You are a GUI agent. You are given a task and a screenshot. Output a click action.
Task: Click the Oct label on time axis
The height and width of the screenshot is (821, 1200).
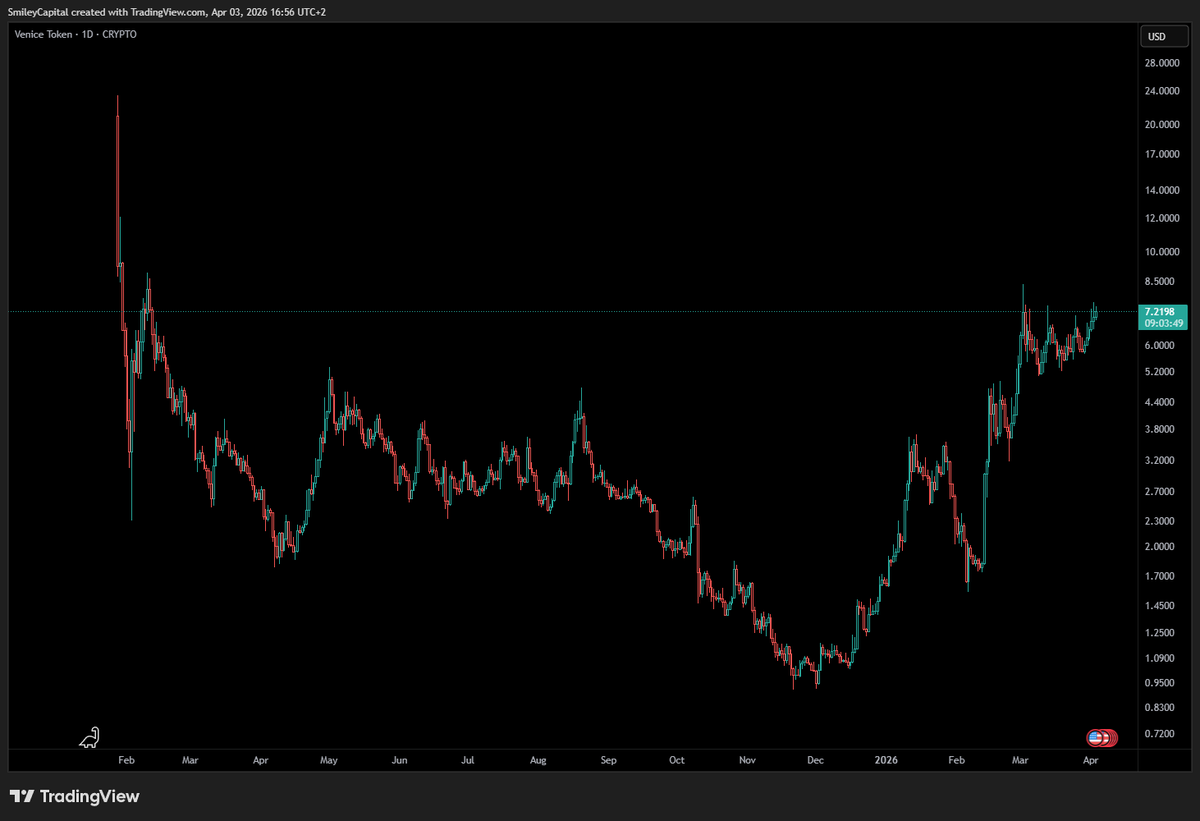pyautogui.click(x=677, y=760)
